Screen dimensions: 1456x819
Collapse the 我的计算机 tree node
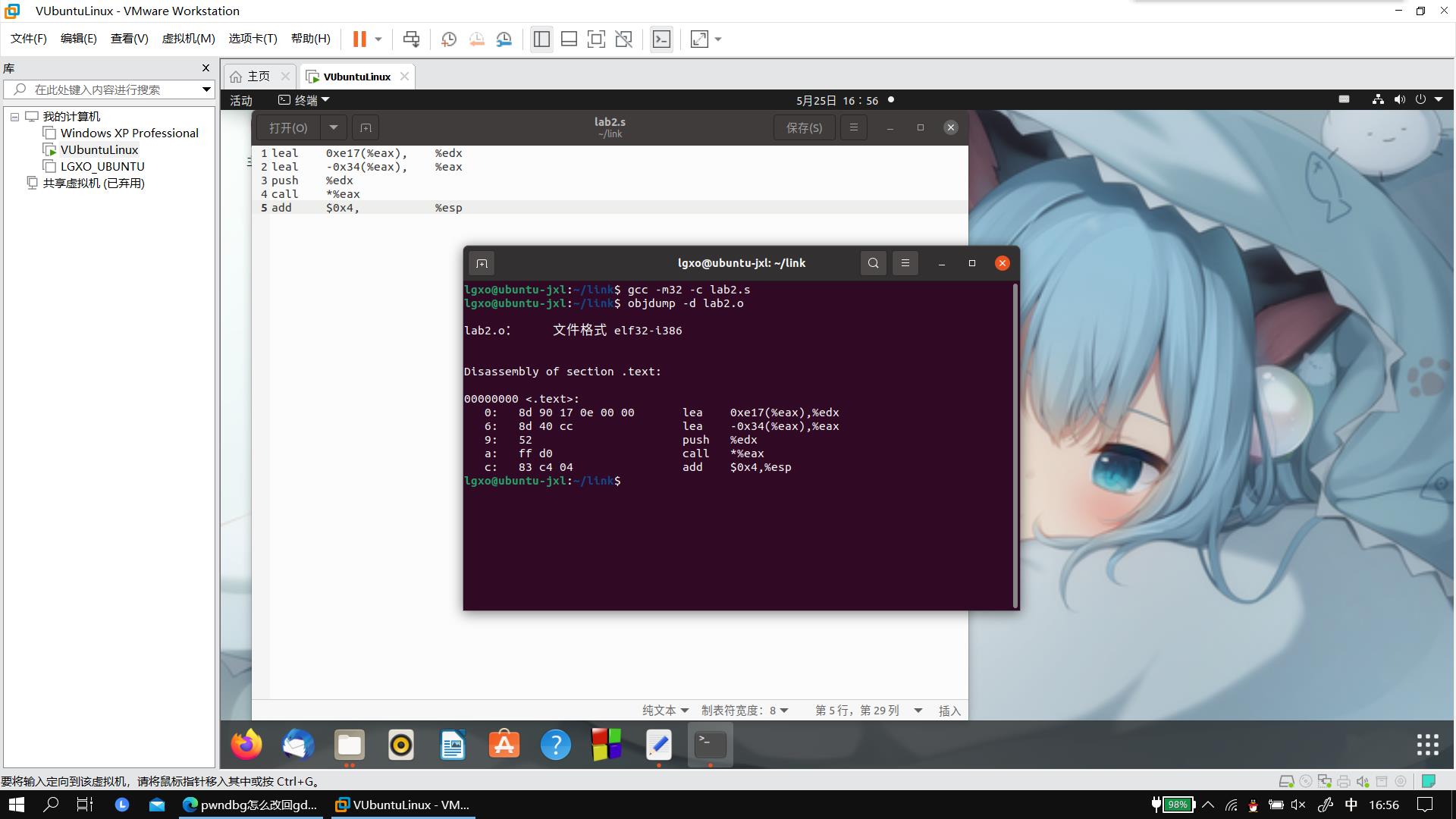coord(14,117)
